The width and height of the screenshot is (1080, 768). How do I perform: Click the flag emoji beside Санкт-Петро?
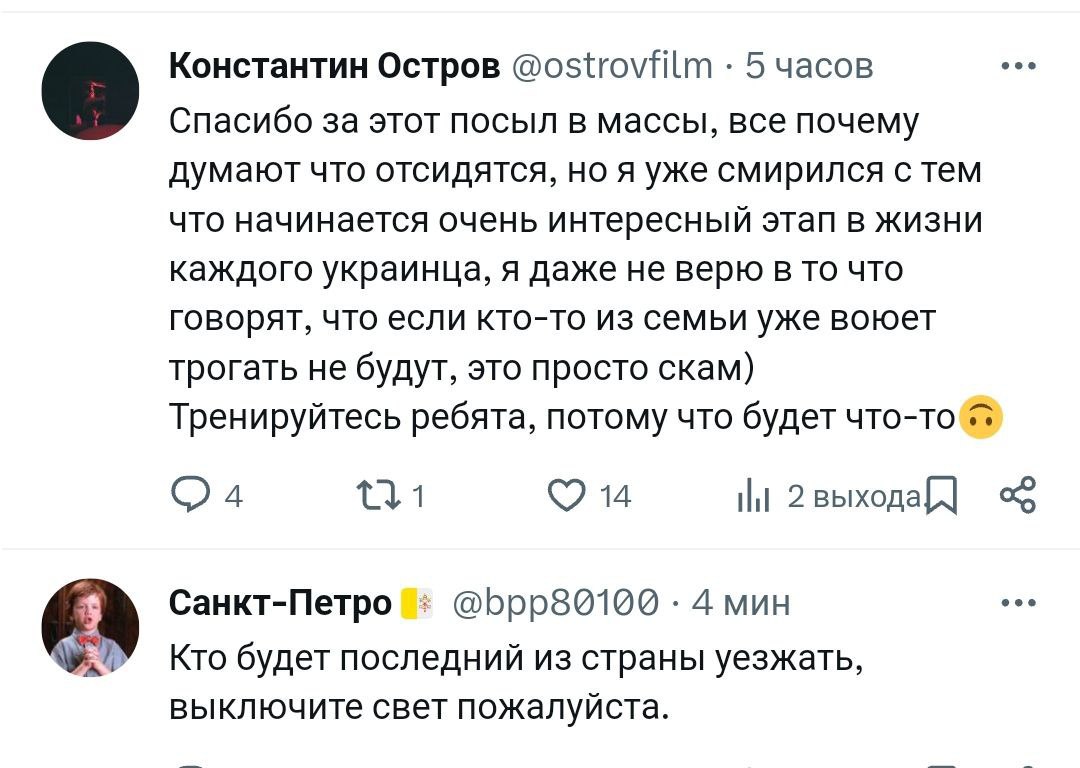(419, 604)
